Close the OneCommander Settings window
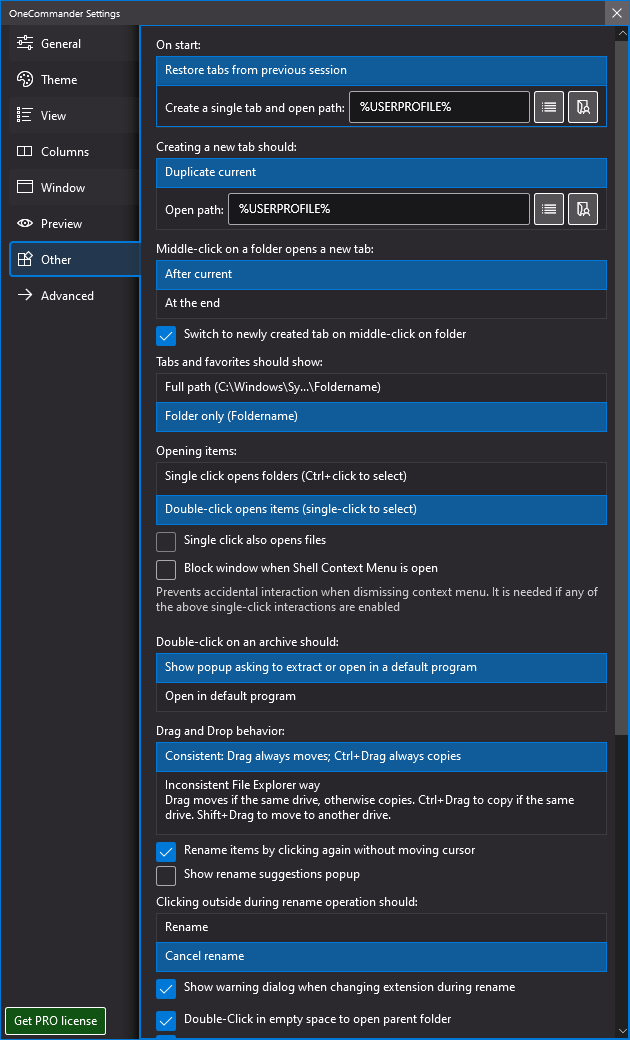Image resolution: width=630 pixels, height=1040 pixels. click(x=614, y=13)
